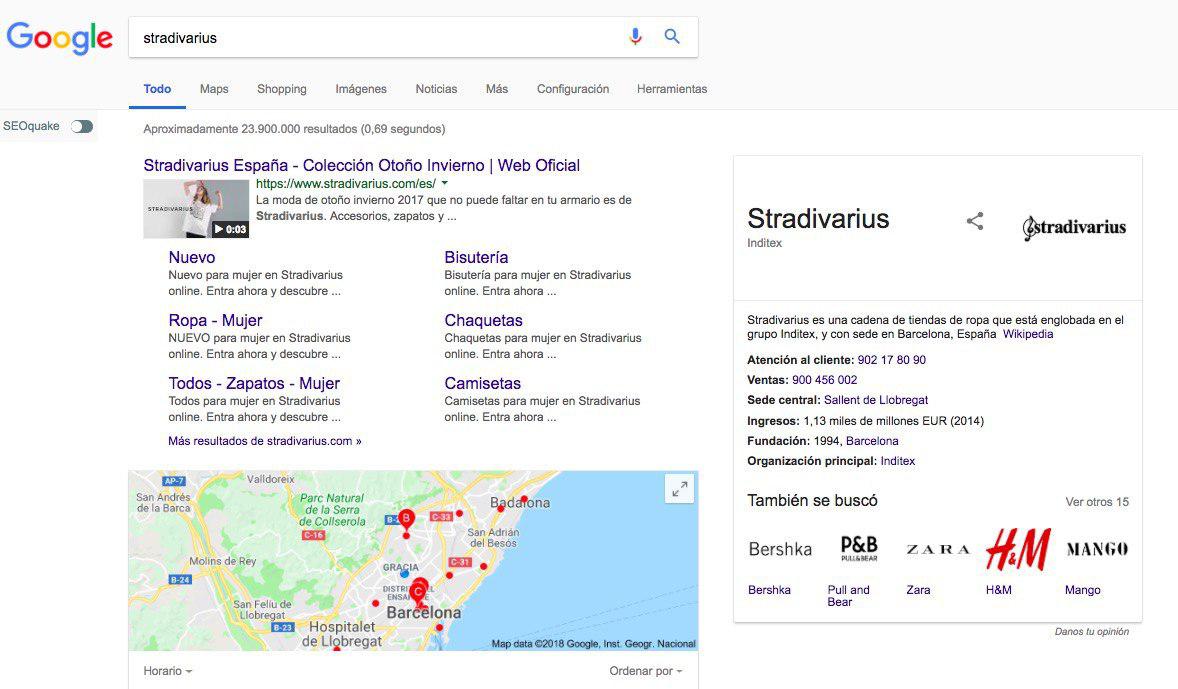Click the H&M logo

[x=1017, y=549]
